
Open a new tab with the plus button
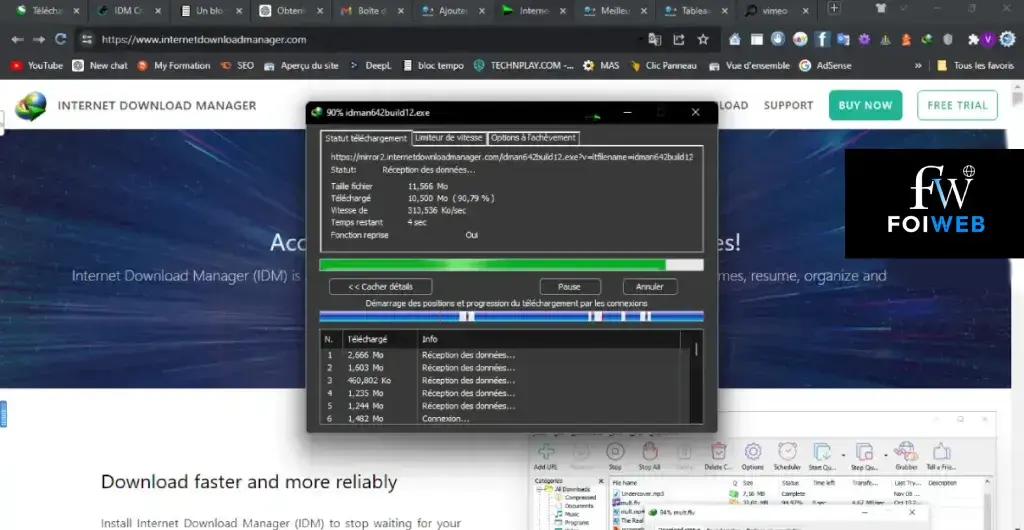coord(834,8)
